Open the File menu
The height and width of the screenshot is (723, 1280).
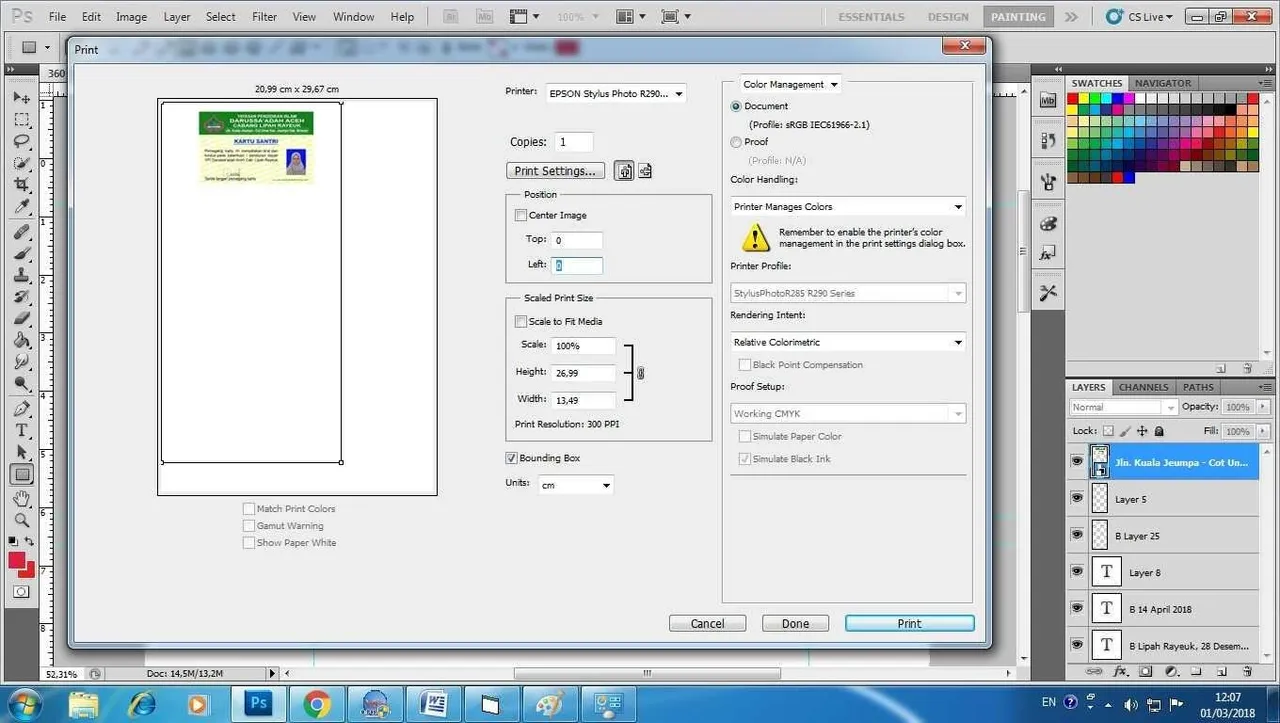click(57, 17)
